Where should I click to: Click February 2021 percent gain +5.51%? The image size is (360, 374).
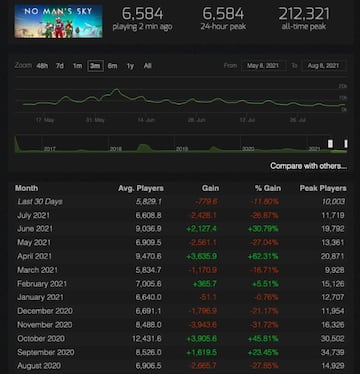coord(265,284)
